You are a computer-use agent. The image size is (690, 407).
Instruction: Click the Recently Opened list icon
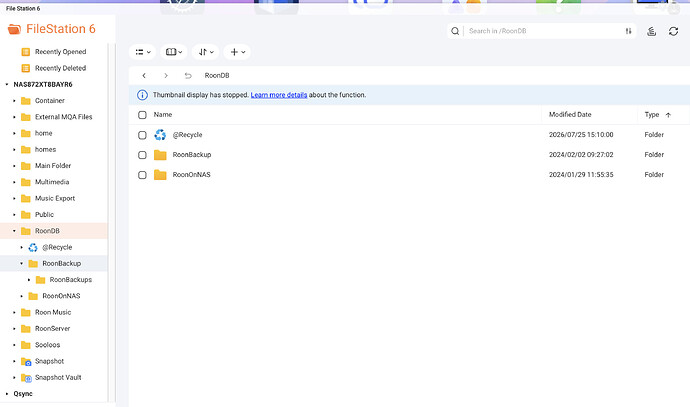pos(26,52)
